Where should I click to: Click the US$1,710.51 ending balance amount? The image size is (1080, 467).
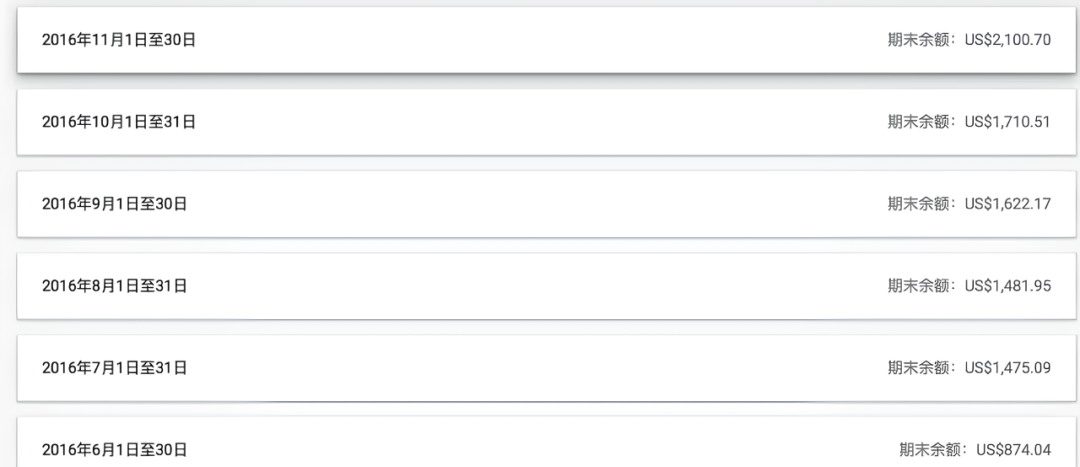click(1007, 122)
